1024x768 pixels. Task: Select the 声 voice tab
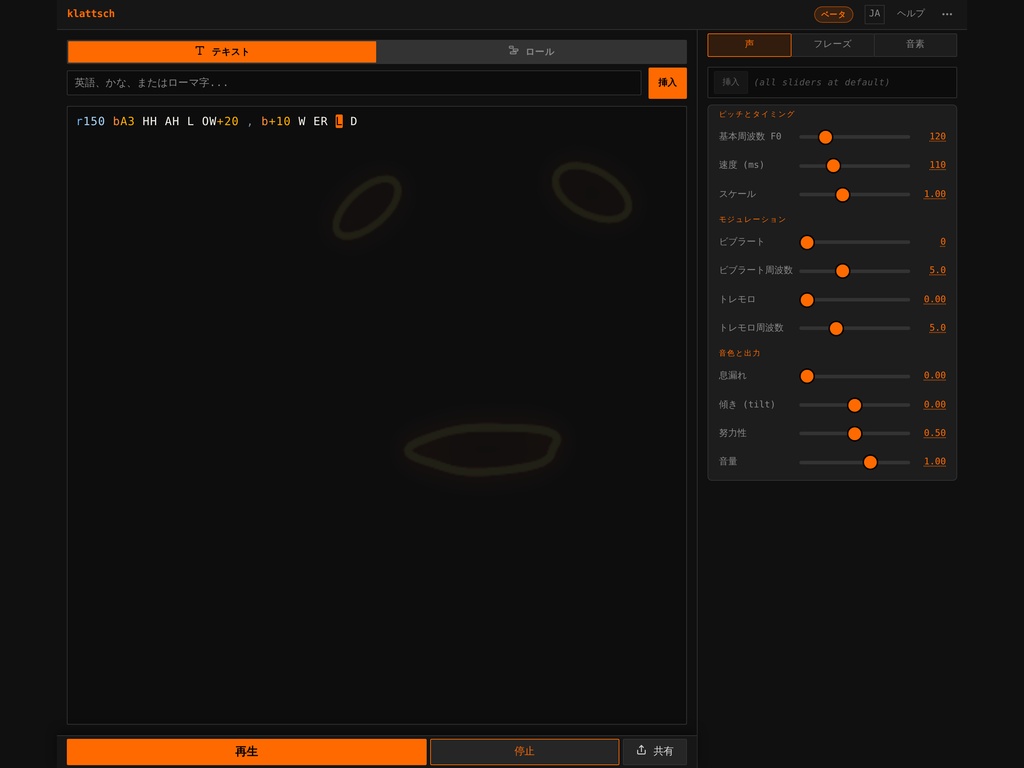[x=749, y=44]
